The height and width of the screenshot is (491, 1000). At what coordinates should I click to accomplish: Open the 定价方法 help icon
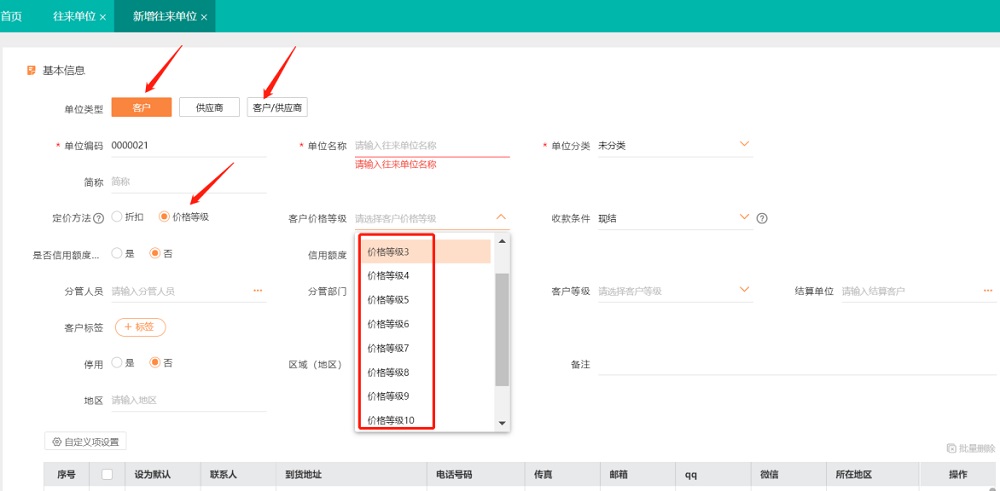click(98, 218)
